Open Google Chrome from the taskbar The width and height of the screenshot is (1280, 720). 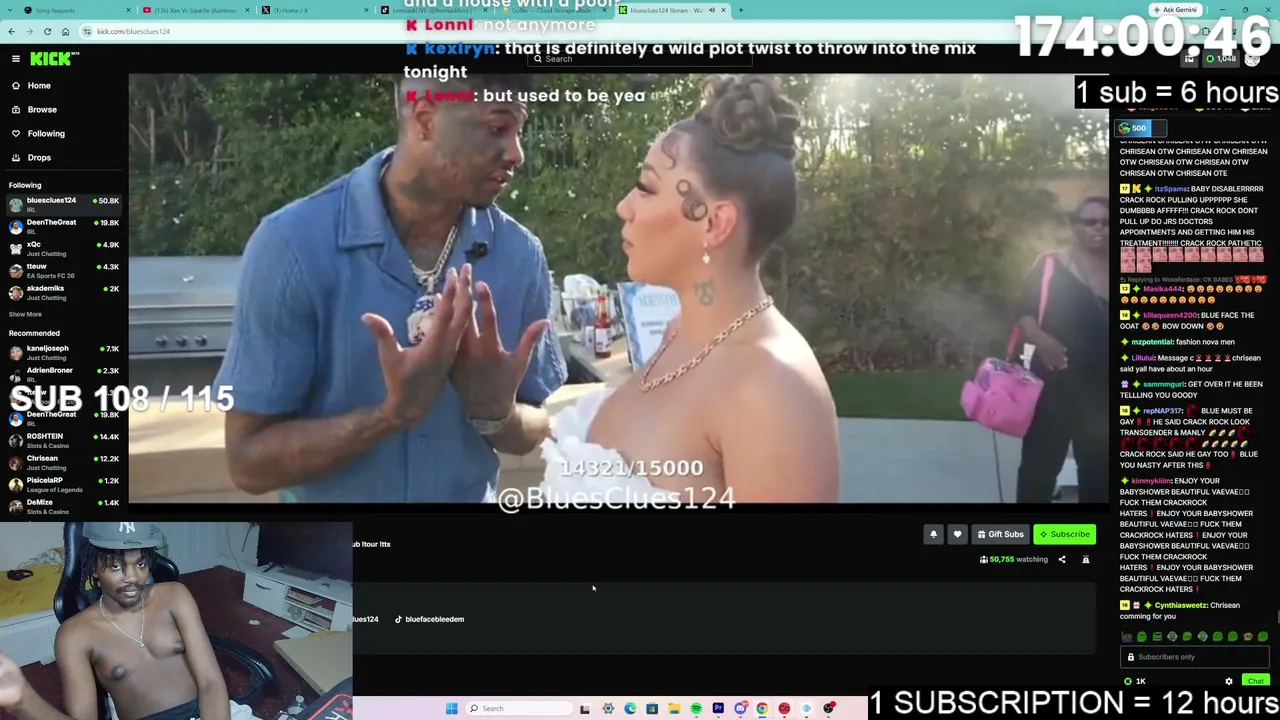[762, 709]
